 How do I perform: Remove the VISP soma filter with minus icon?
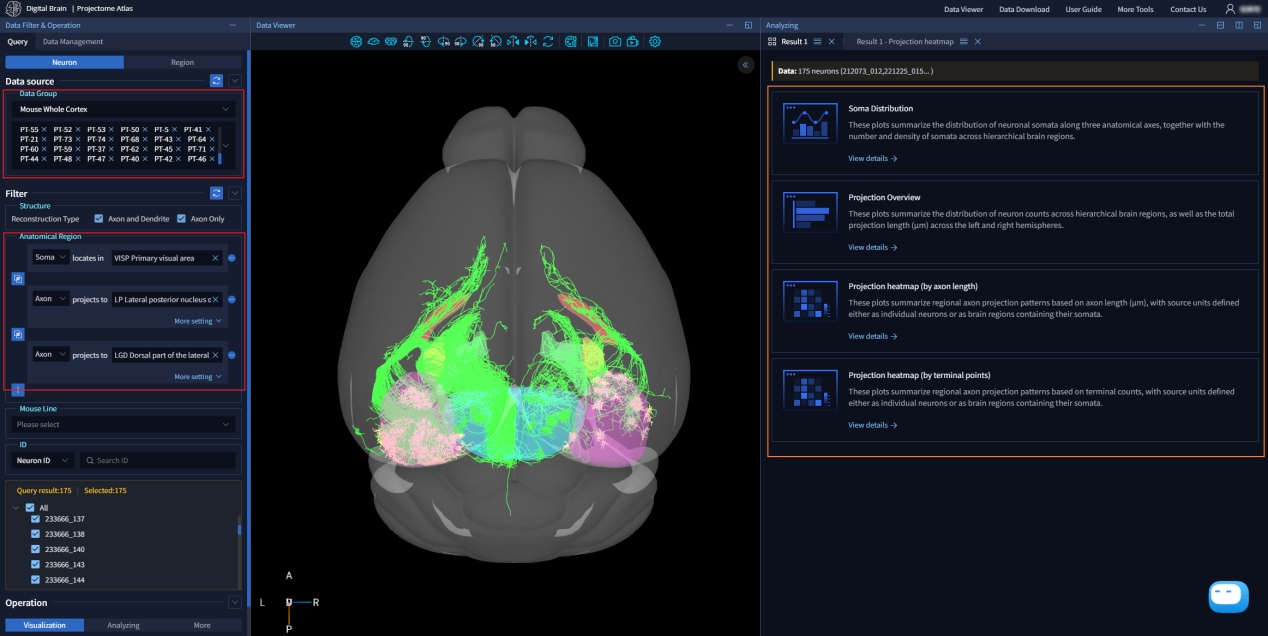232,258
